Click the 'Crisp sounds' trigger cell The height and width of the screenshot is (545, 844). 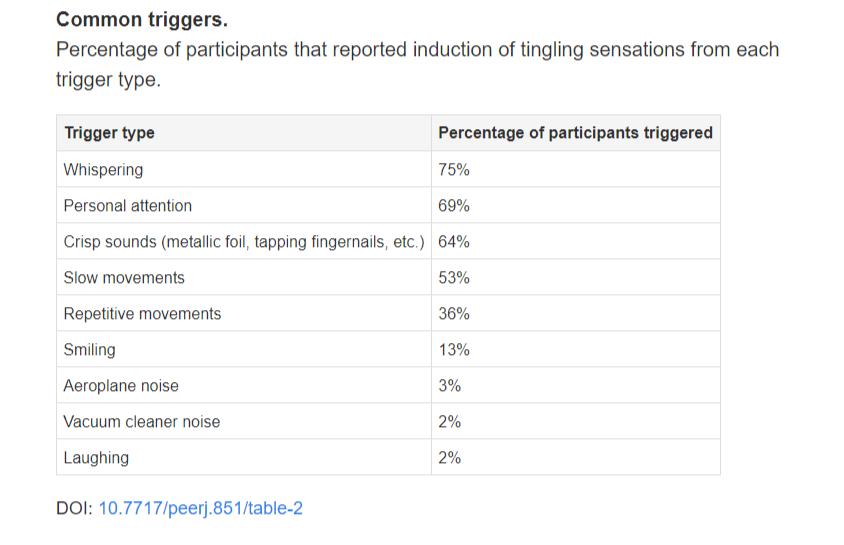tap(243, 242)
